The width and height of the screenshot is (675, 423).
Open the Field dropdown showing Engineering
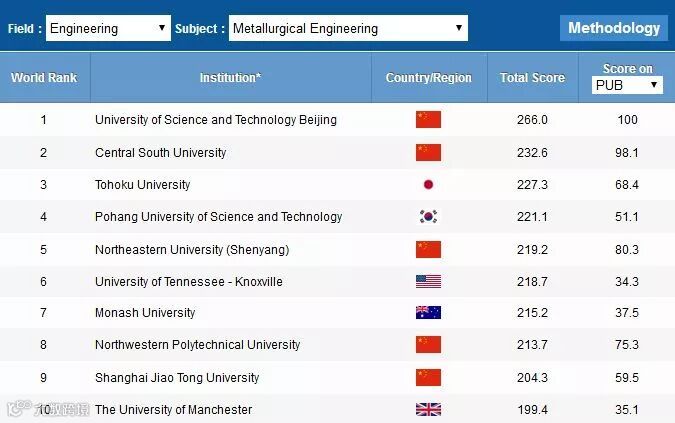[108, 28]
